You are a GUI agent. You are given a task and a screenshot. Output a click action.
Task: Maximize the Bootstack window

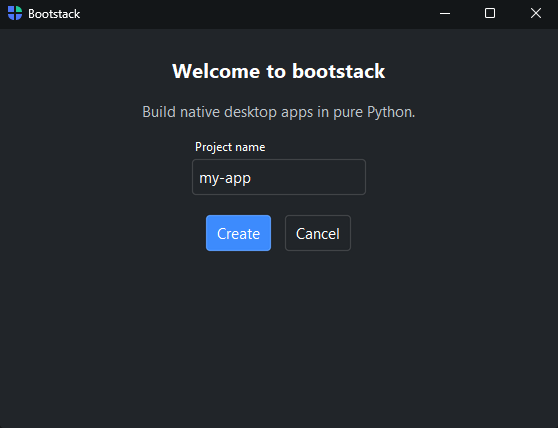coord(490,14)
